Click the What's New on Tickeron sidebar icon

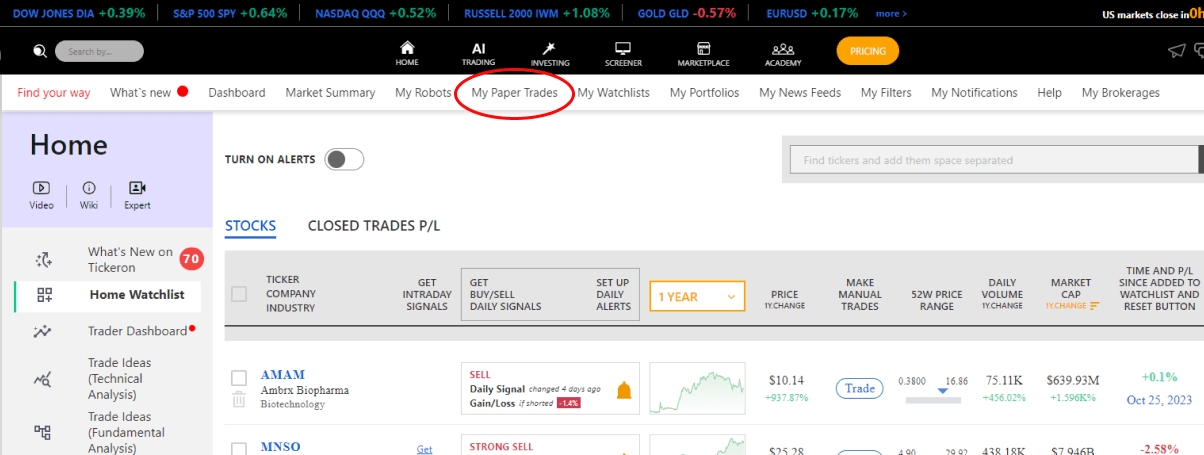coord(43,260)
